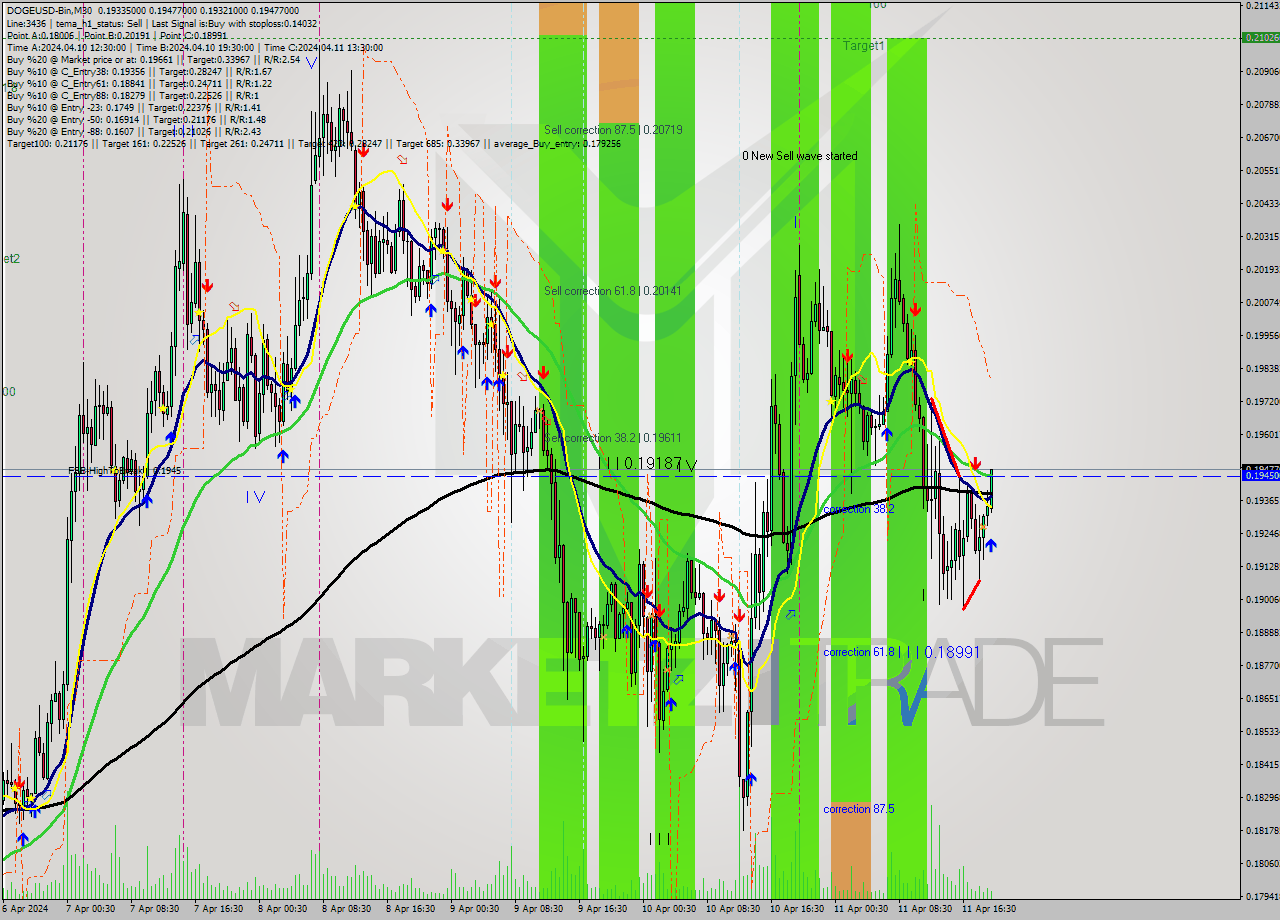Click the '8 Apr 00:30' time axis label

coord(283,909)
